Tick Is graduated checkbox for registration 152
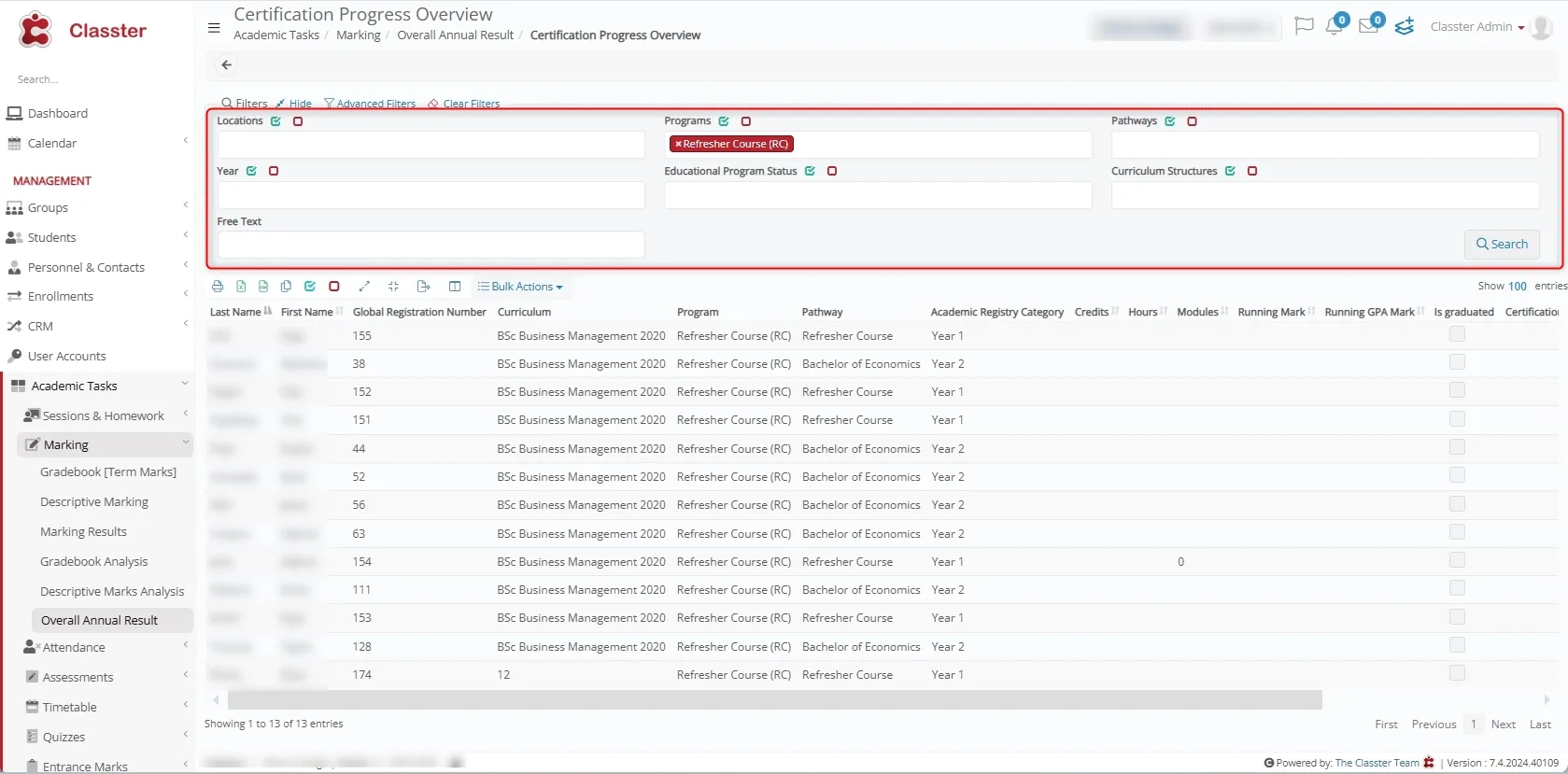This screenshot has width=1568, height=774. pyautogui.click(x=1457, y=390)
